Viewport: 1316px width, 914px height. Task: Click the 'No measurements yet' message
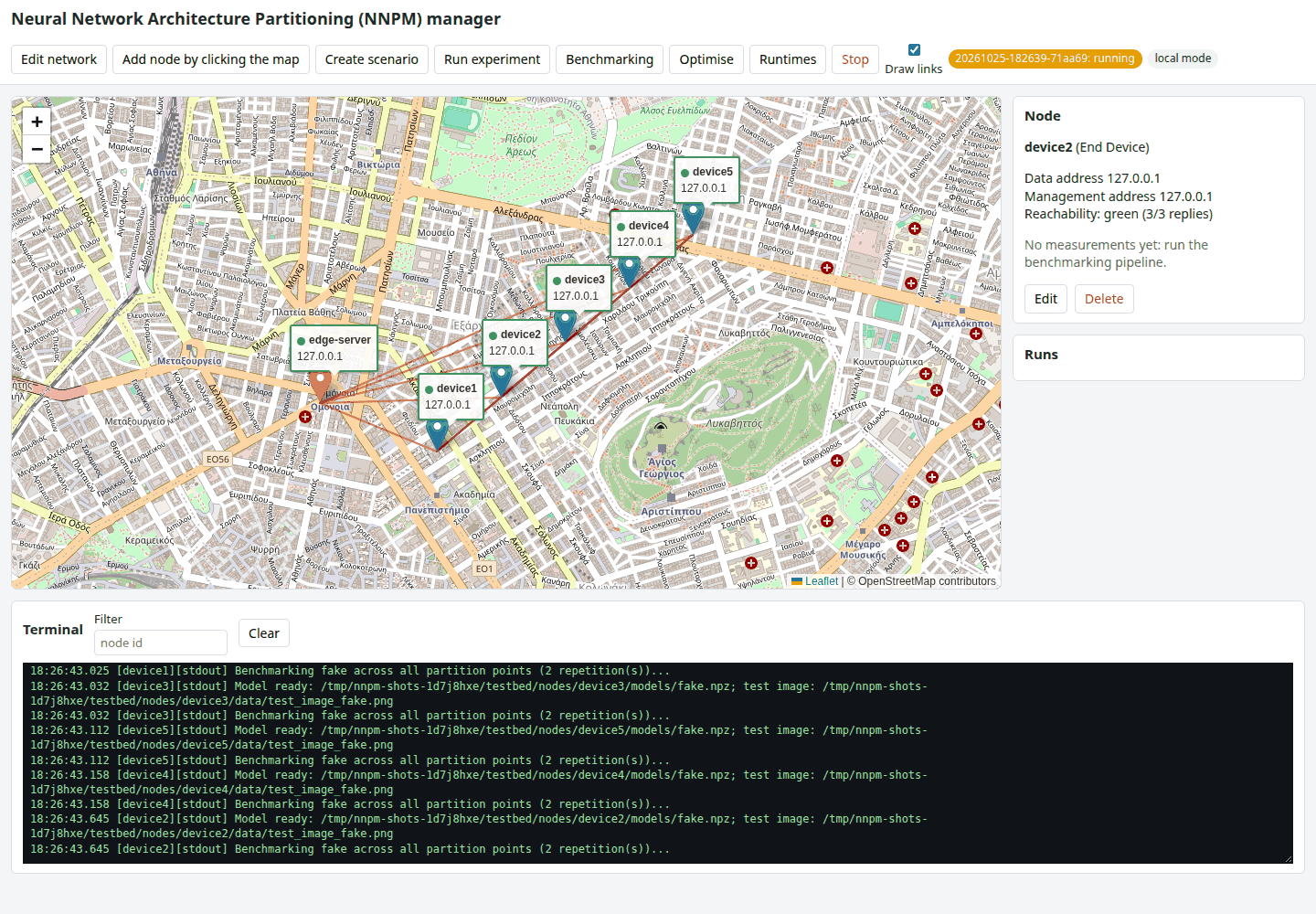click(1116, 253)
